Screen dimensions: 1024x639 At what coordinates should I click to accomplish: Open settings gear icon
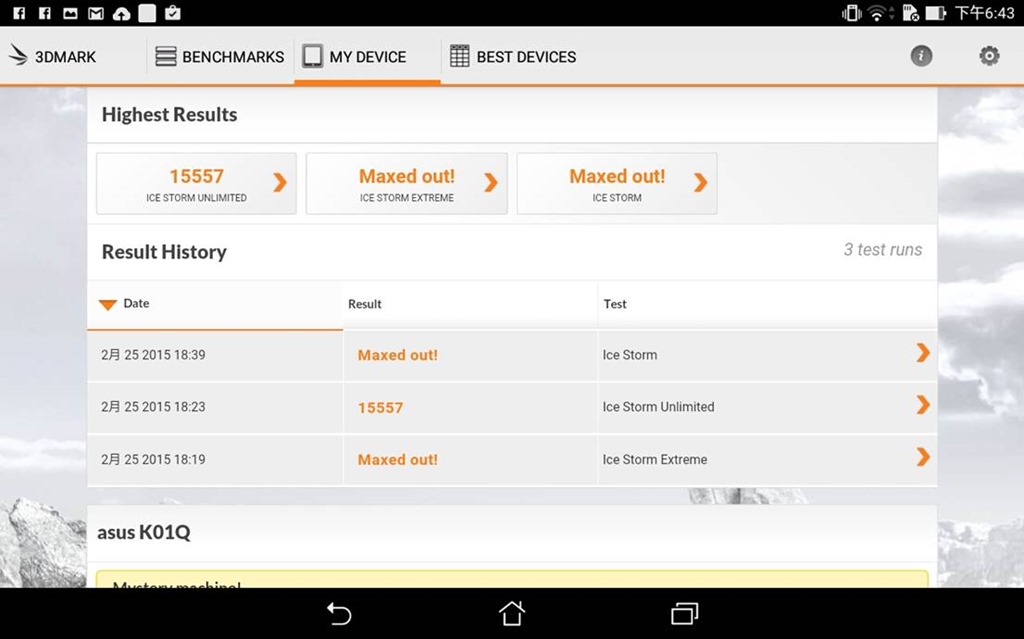point(989,56)
